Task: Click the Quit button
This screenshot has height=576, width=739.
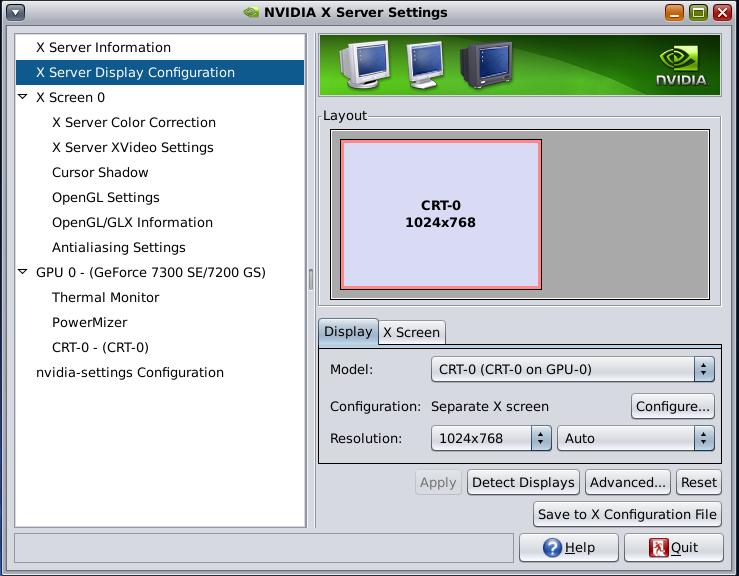Action: [673, 547]
